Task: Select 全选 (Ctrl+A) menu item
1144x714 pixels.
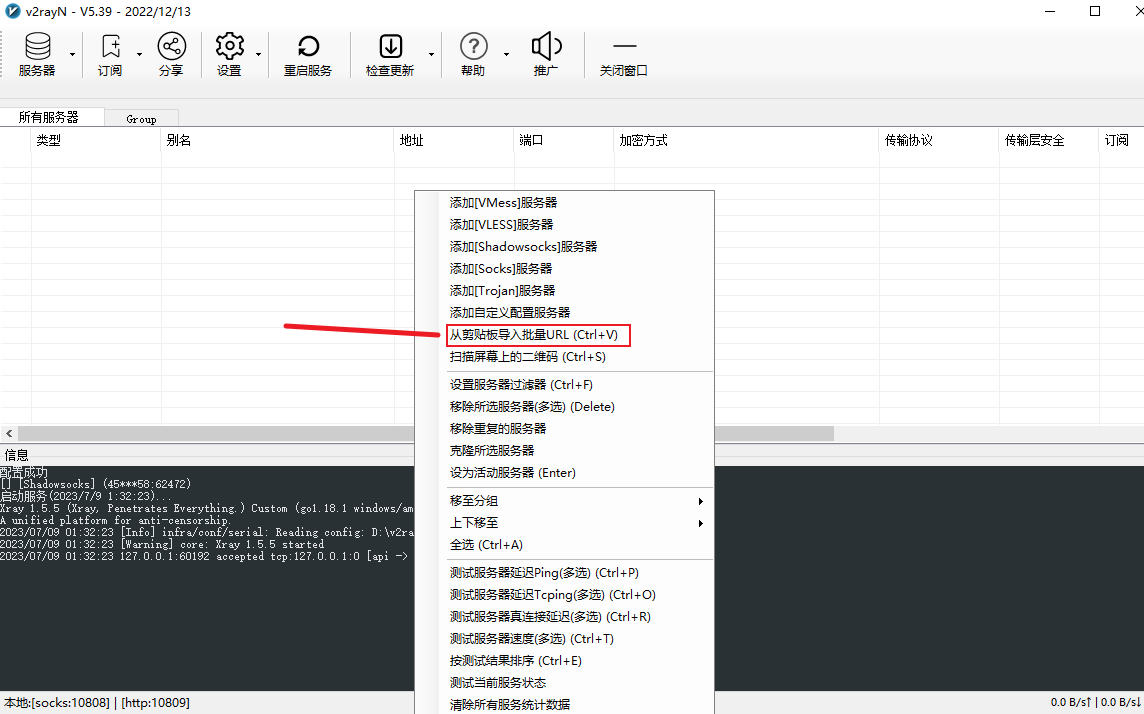Action: (x=564, y=545)
